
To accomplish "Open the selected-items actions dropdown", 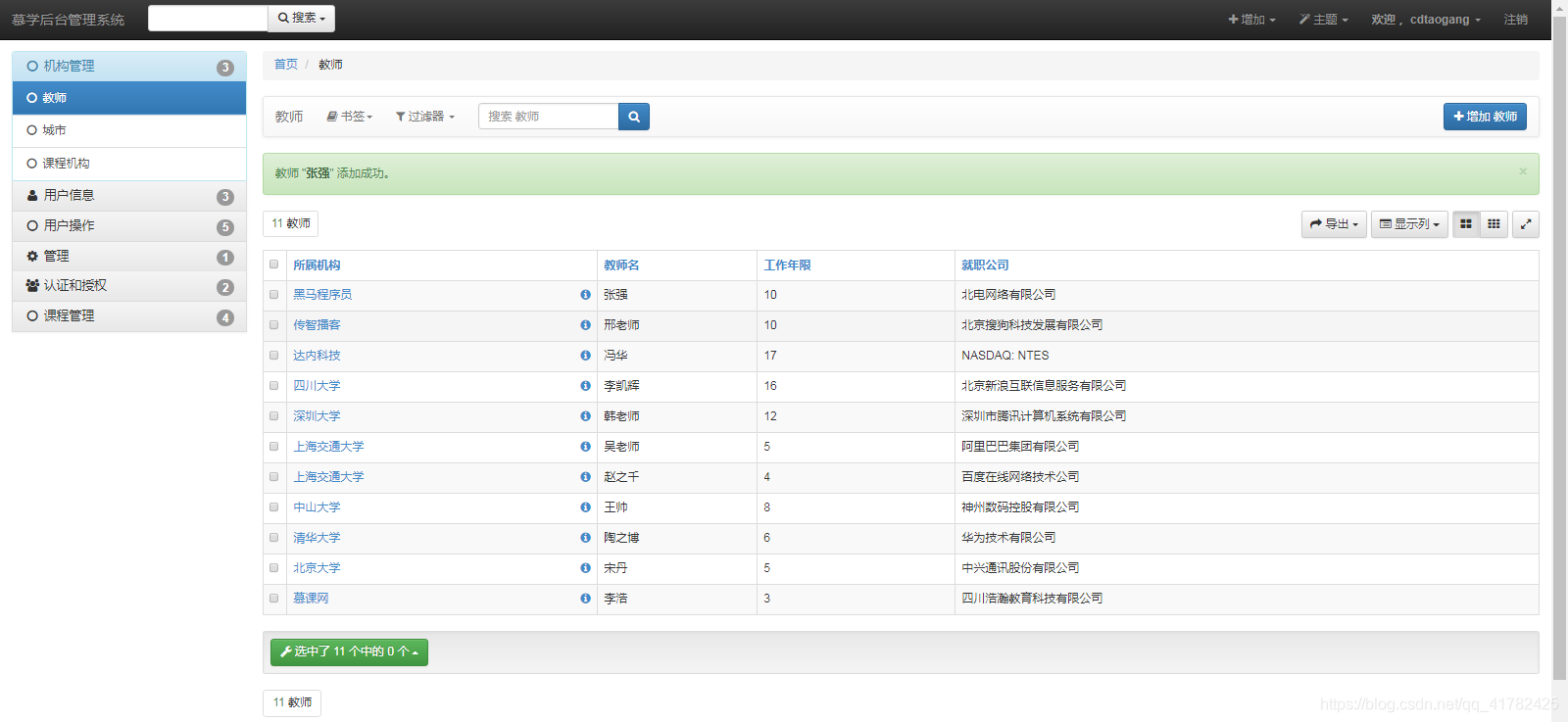I will [349, 651].
